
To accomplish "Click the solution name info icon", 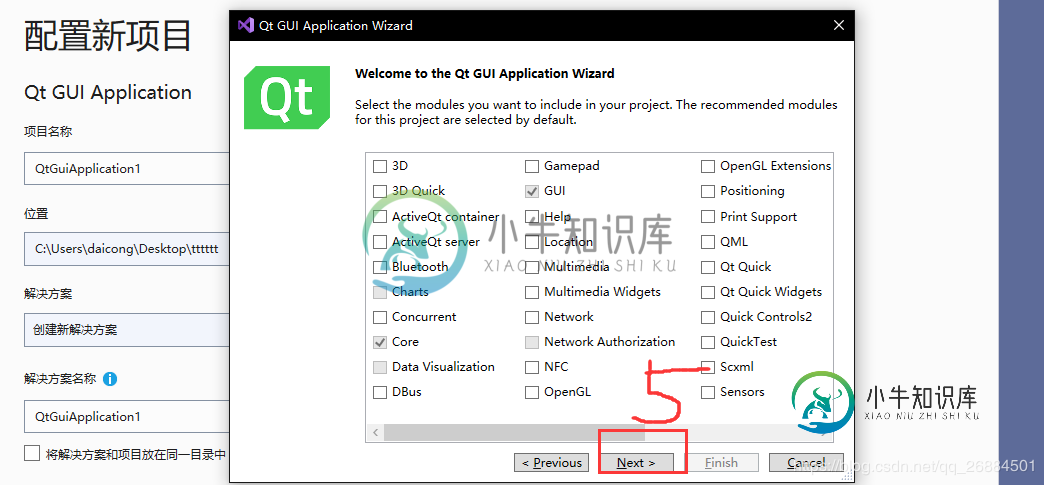I will point(110,379).
